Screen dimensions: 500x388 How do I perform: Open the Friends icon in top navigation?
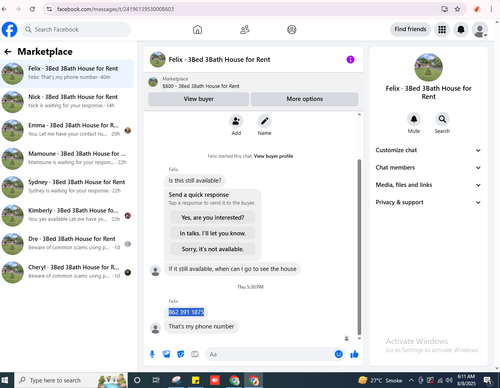245,30
